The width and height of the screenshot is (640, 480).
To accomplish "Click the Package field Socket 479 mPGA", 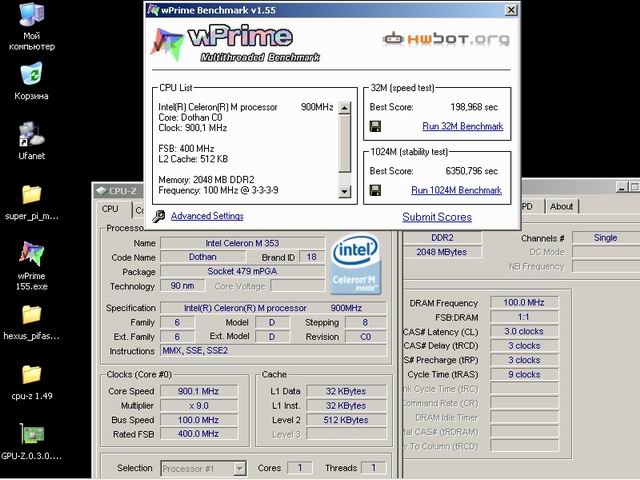I will tap(242, 271).
